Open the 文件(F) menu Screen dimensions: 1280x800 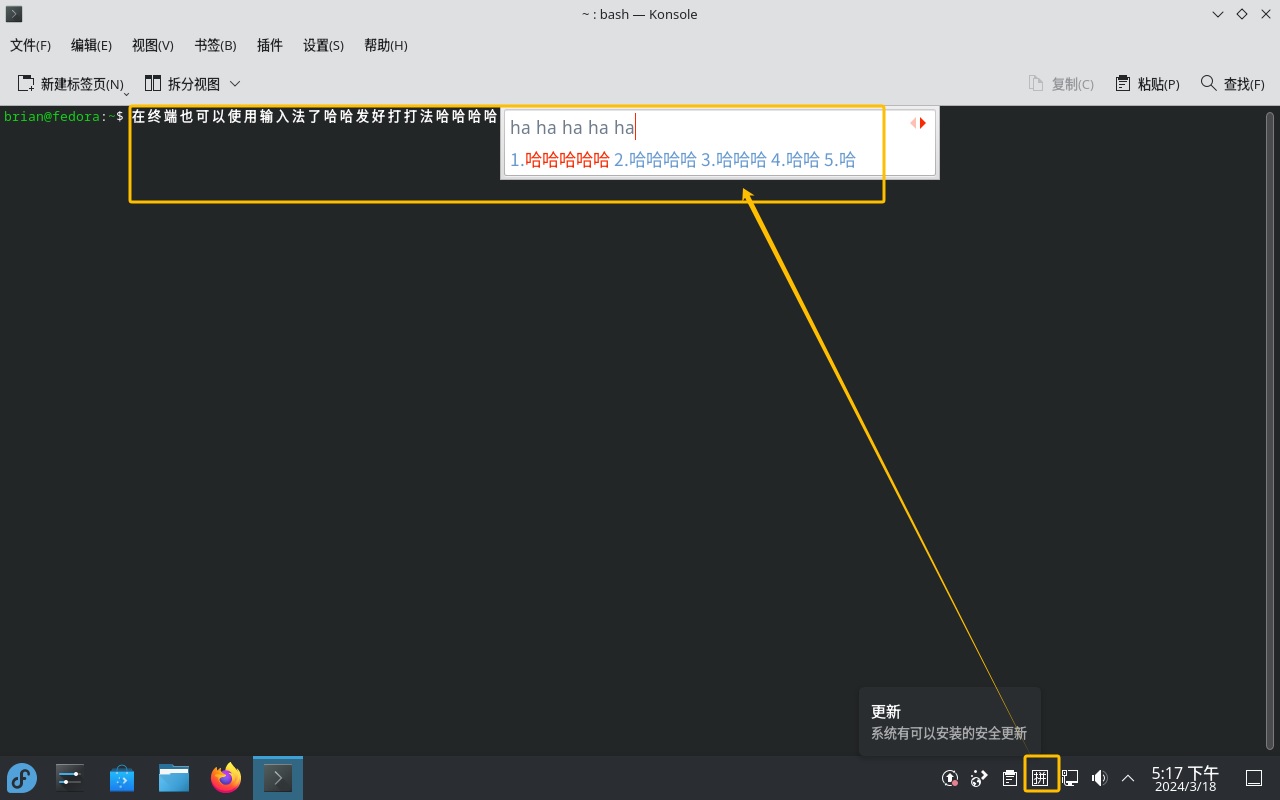coord(30,45)
